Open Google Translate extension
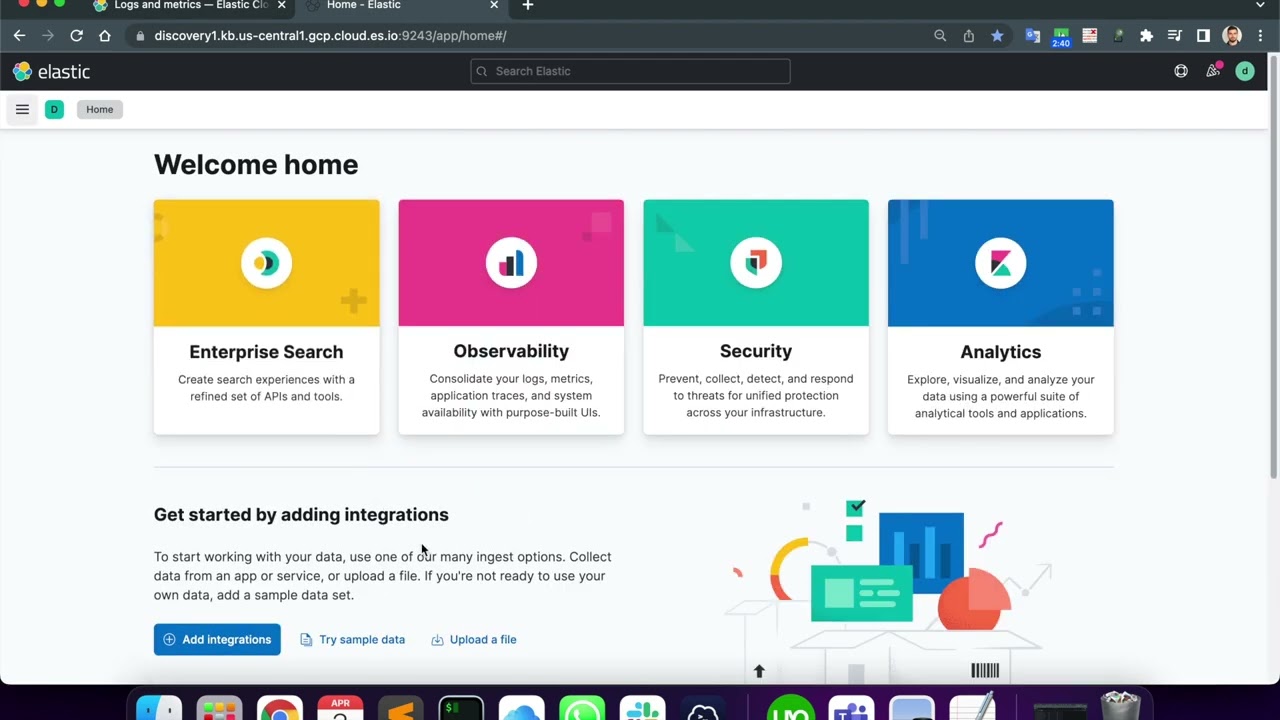1280x720 pixels. pos(1033,35)
